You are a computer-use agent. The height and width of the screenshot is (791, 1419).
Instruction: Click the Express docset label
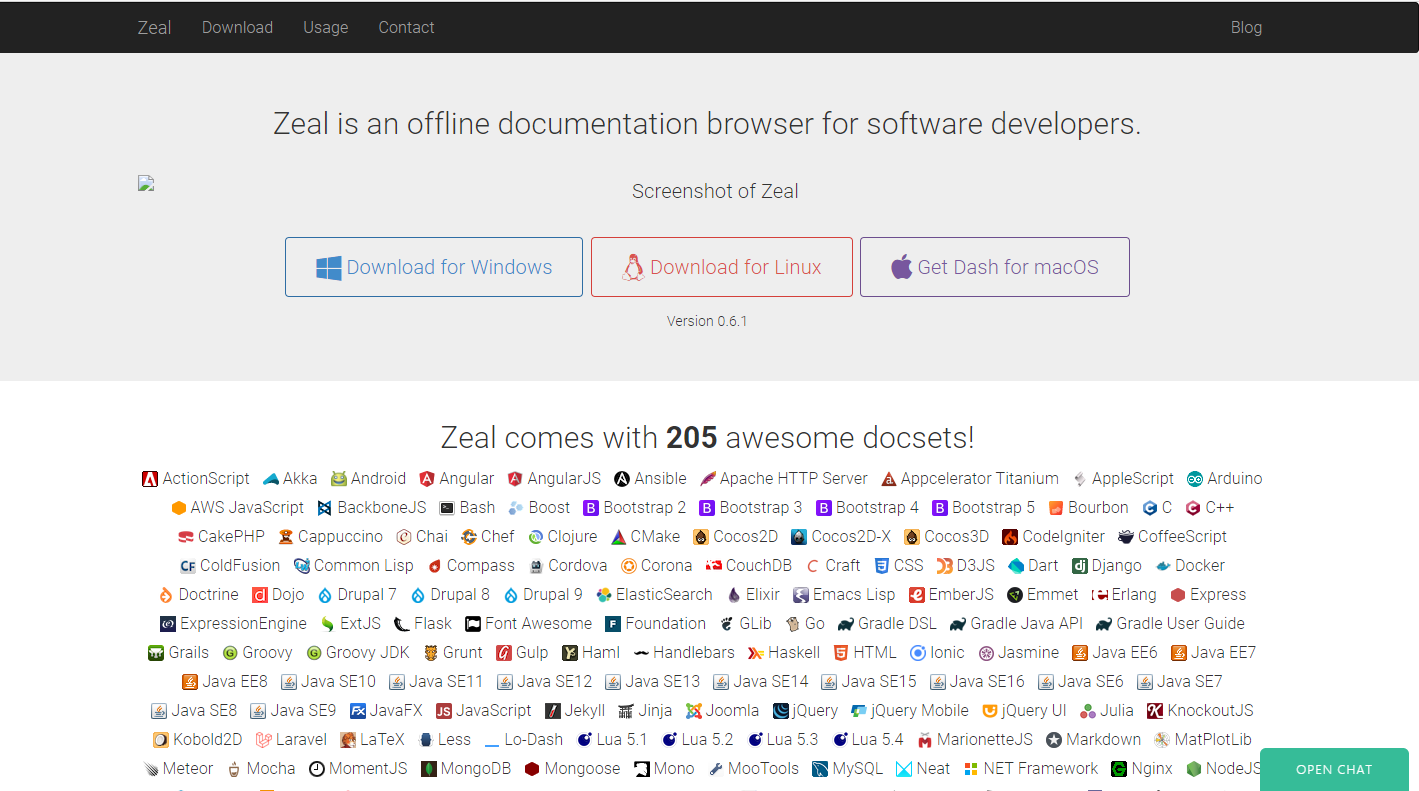1218,595
